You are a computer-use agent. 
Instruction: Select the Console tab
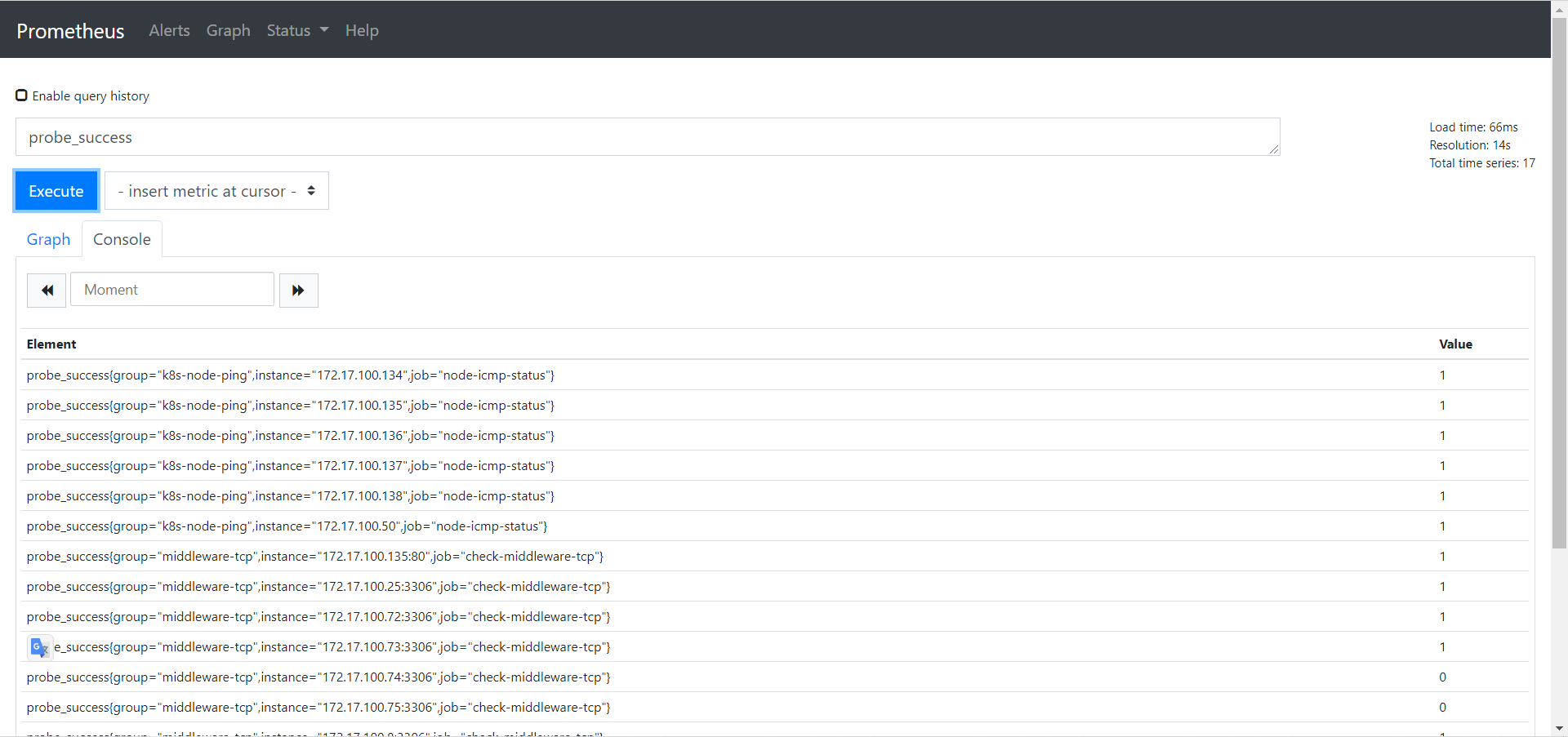click(x=122, y=239)
